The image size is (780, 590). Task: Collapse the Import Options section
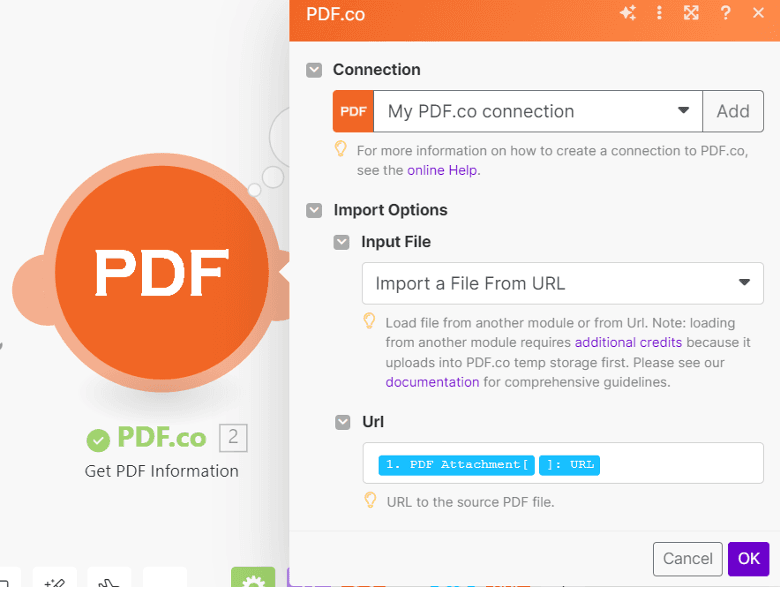[314, 210]
